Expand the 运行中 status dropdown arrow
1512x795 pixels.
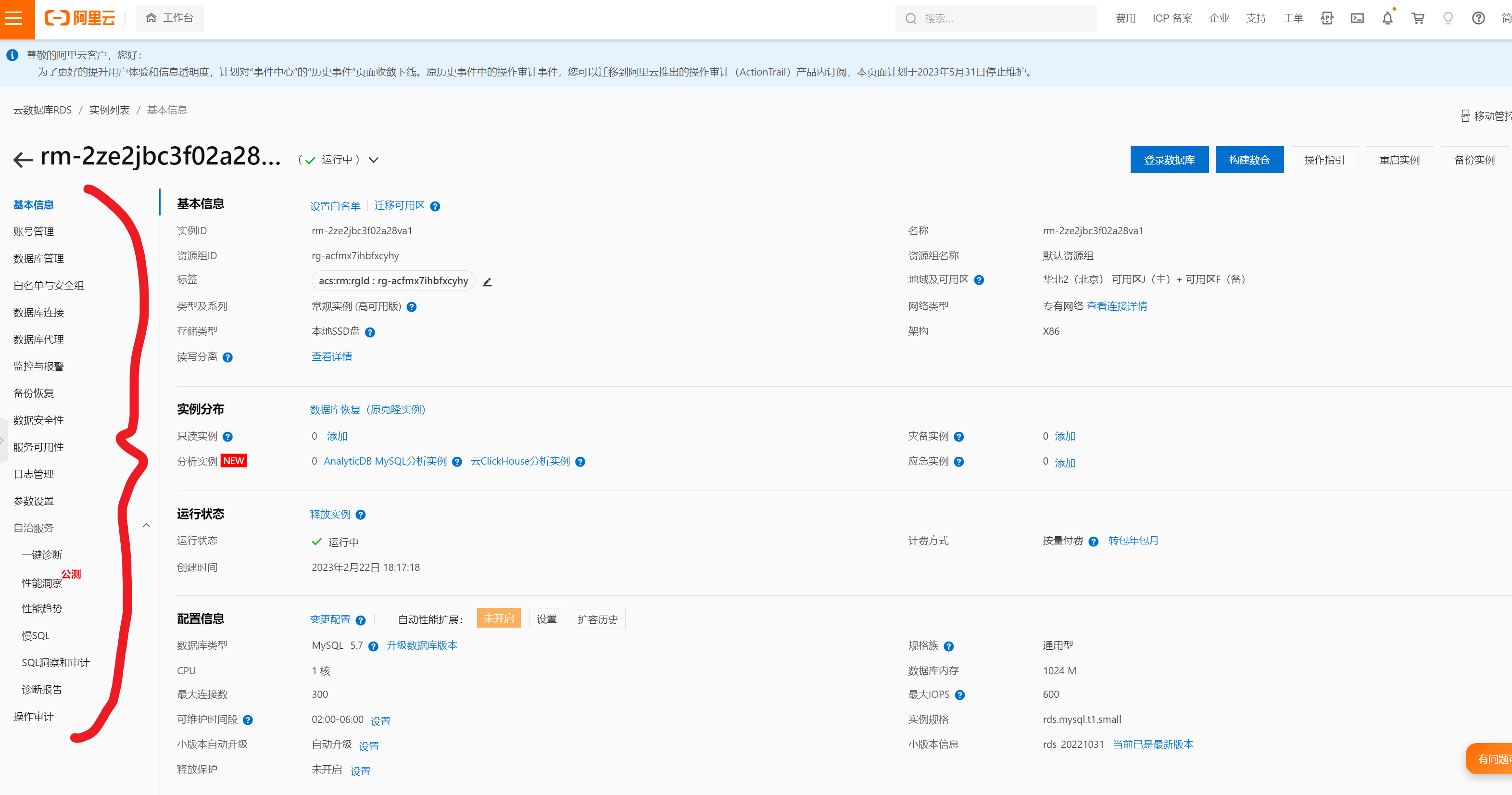374,160
